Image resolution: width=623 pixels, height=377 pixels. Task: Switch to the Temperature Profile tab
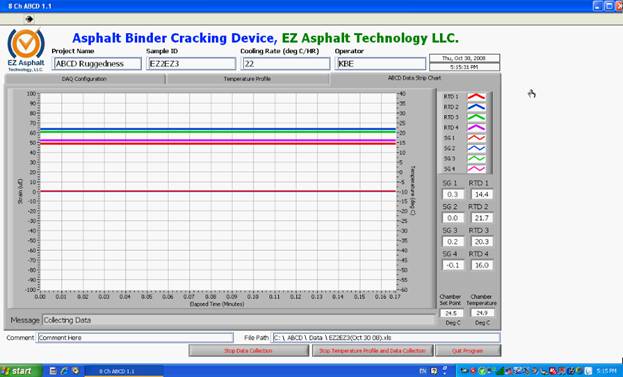(x=247, y=79)
